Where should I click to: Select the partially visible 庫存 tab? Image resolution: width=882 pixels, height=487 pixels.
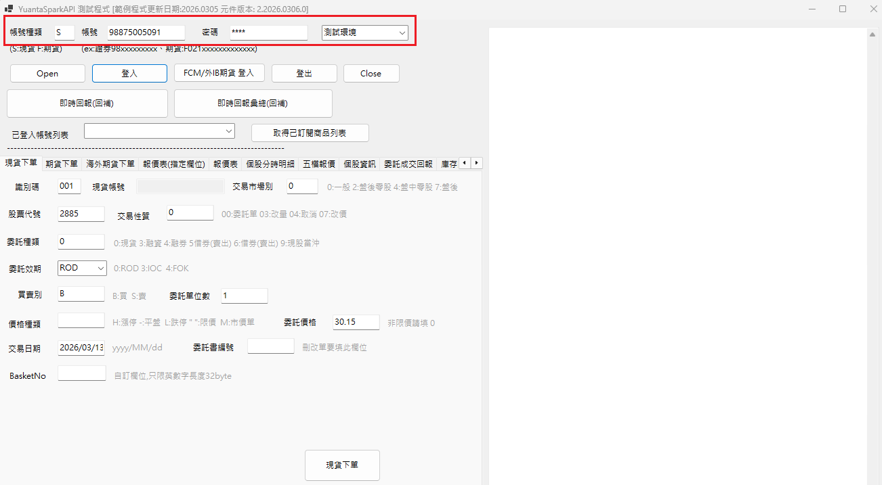pos(449,164)
